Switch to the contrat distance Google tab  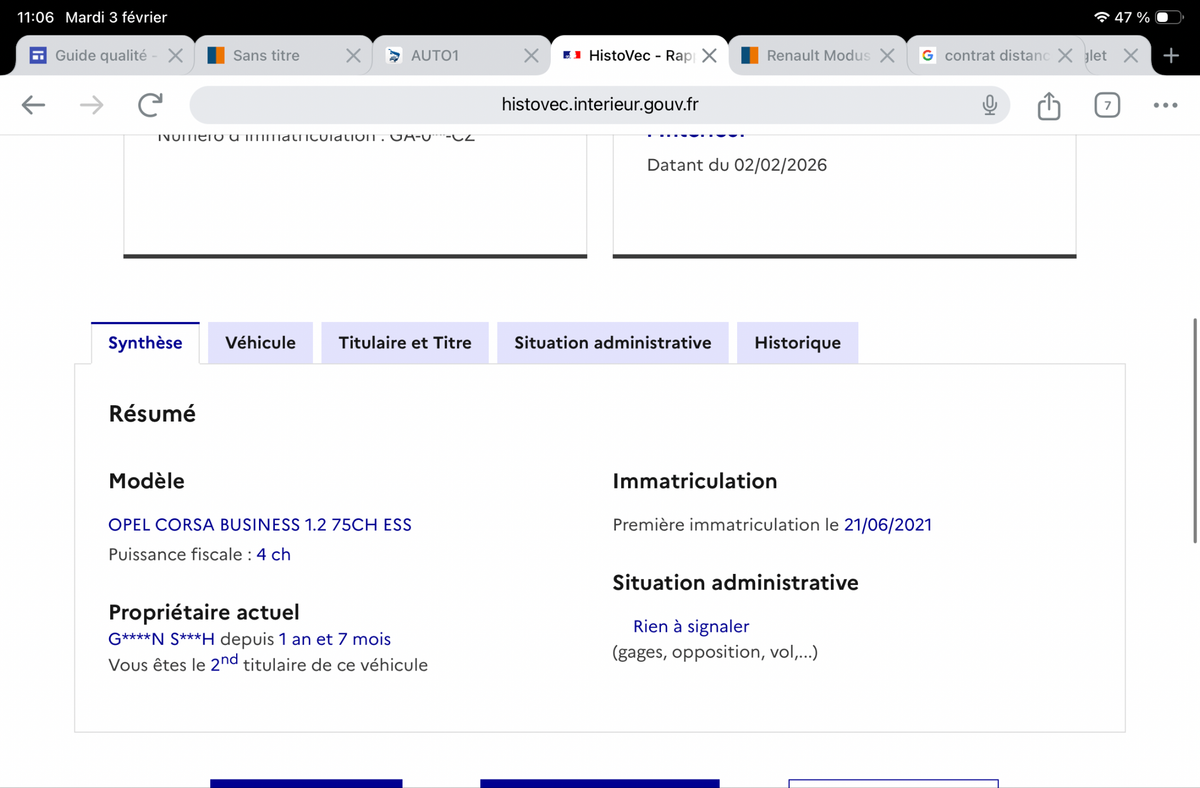coord(995,55)
